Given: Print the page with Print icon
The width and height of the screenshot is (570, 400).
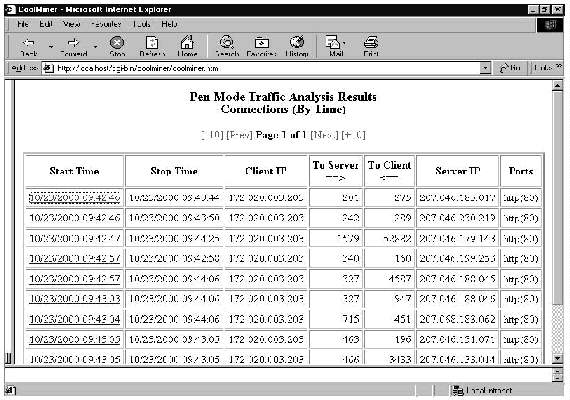Looking at the screenshot, I should [x=371, y=42].
